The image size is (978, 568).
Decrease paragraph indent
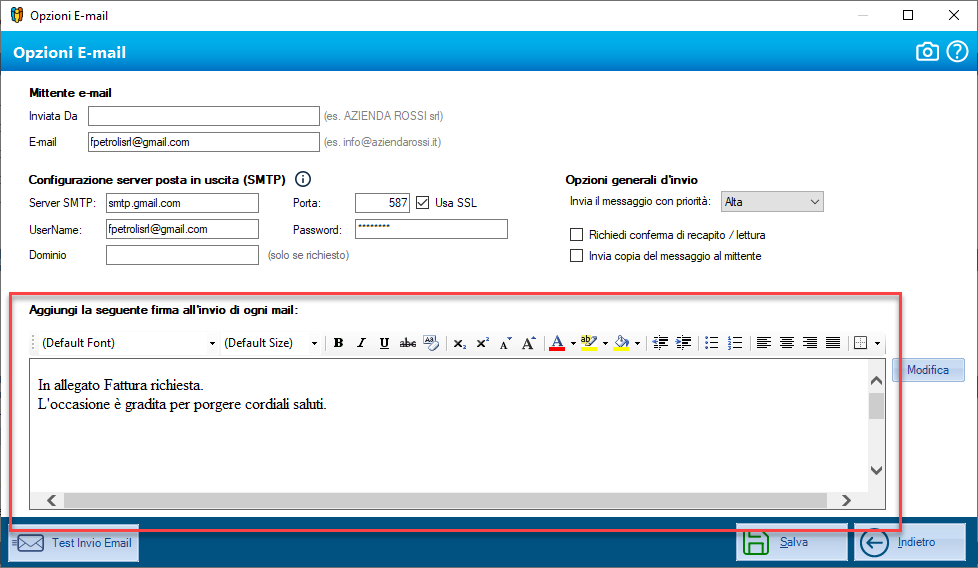pyautogui.click(x=660, y=343)
